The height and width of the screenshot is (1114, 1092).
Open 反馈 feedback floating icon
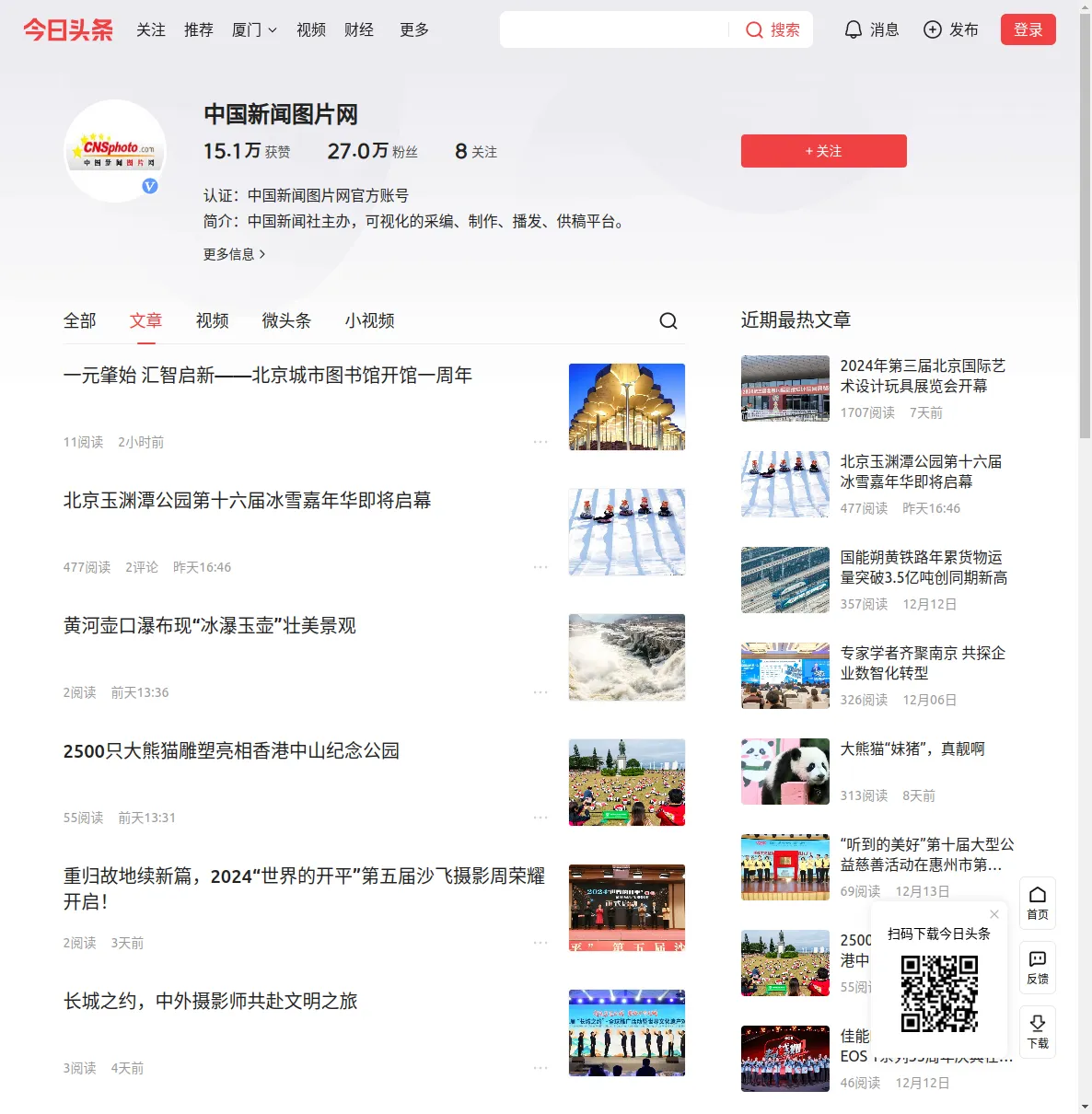click(1038, 968)
